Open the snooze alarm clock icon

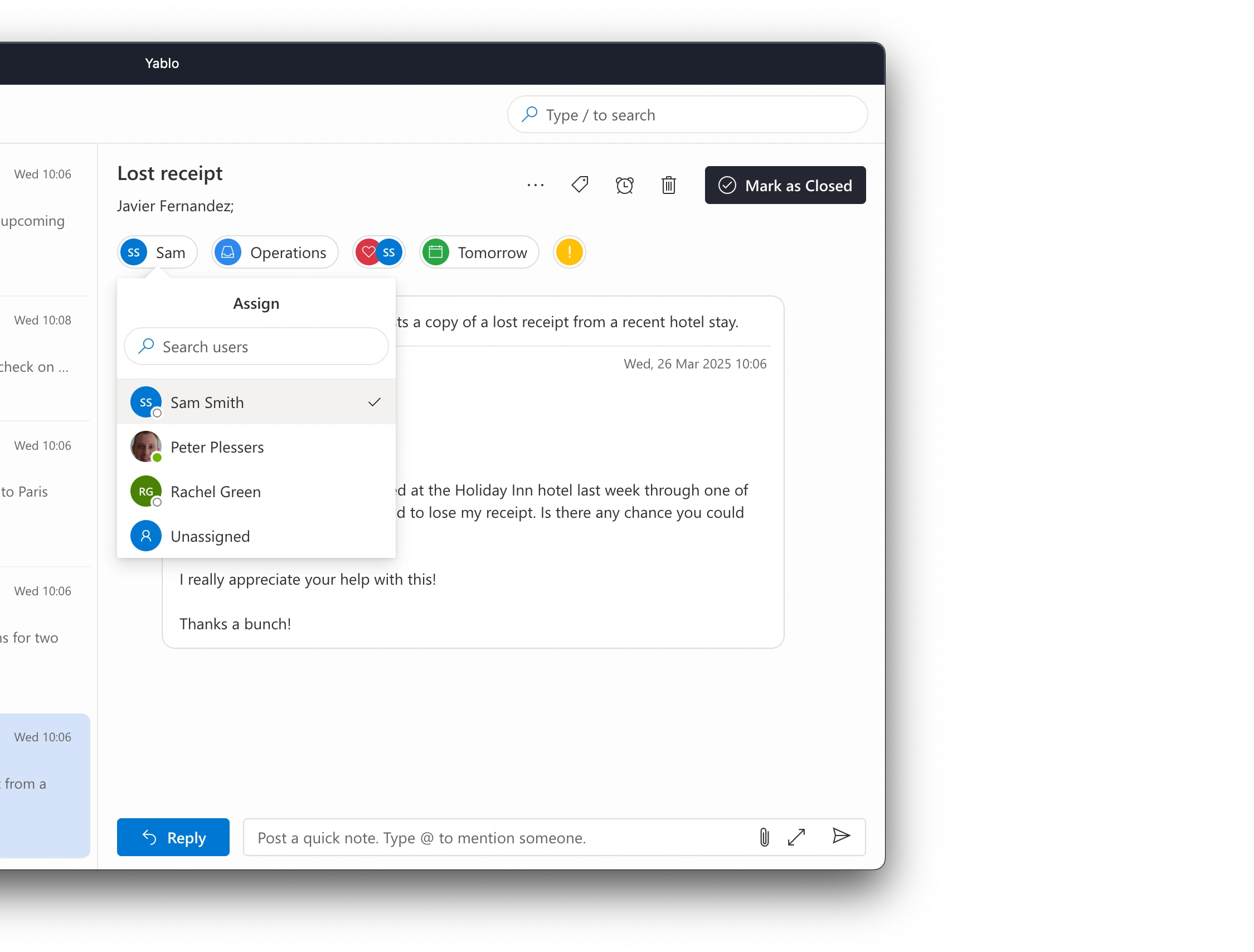click(624, 185)
